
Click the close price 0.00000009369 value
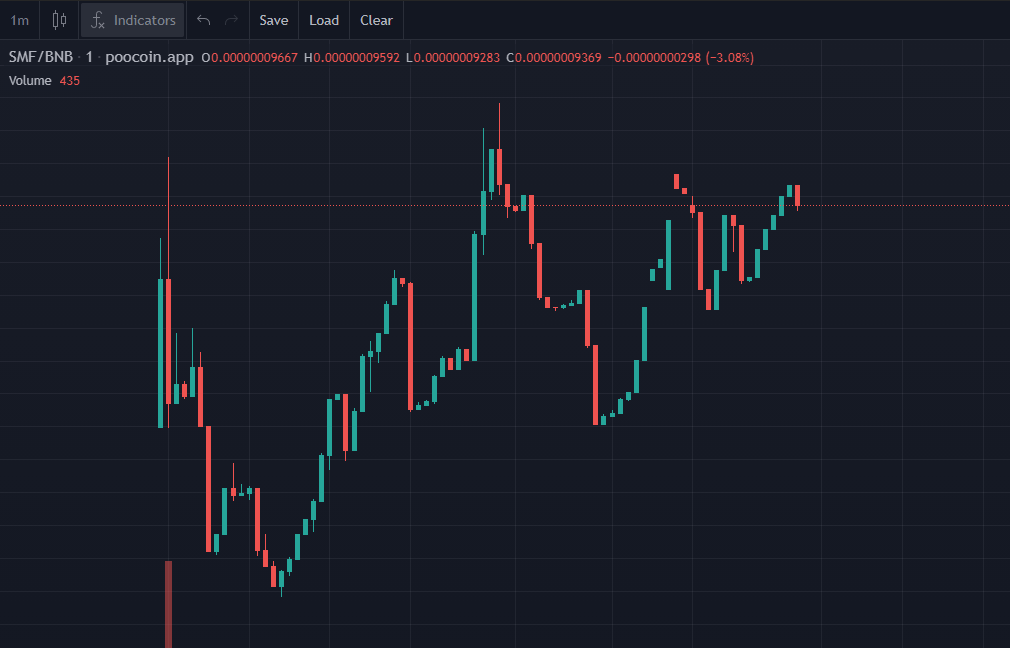tap(558, 57)
